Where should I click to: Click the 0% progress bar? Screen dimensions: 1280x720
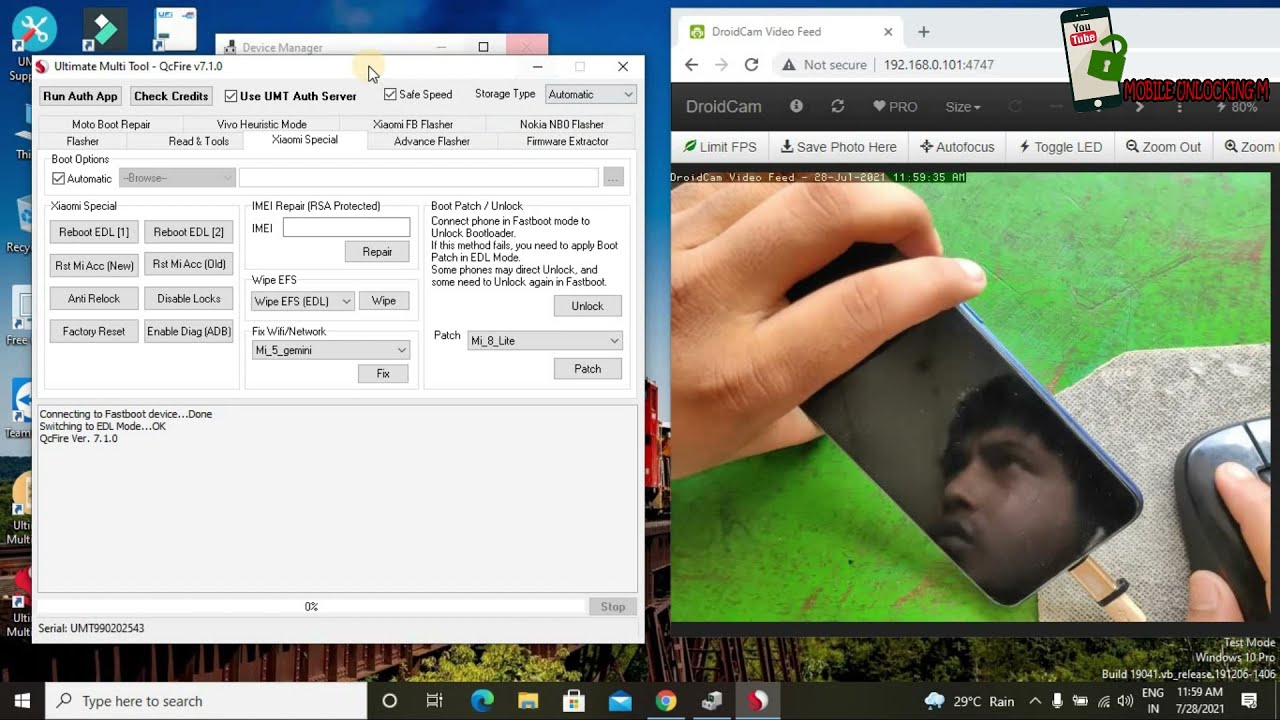(311, 607)
